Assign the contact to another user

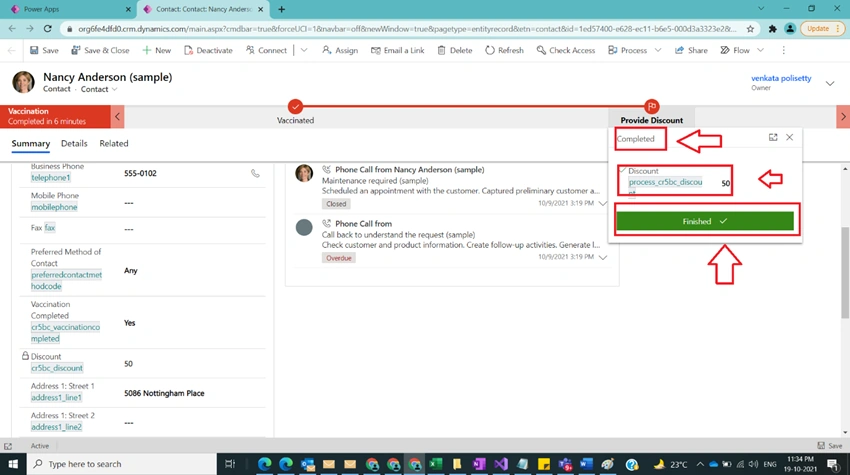coord(340,50)
